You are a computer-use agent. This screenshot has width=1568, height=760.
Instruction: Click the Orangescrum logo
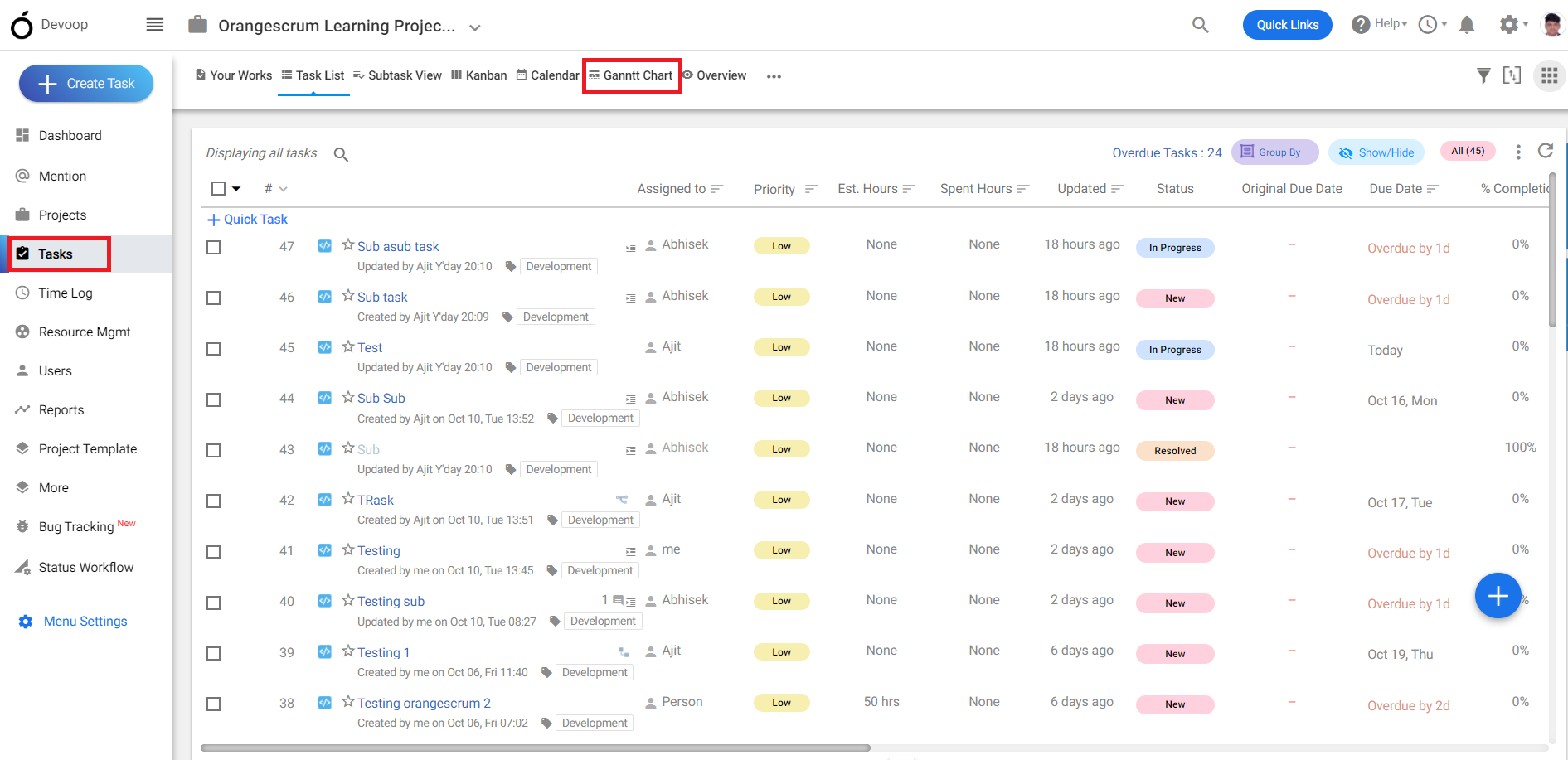(22, 25)
